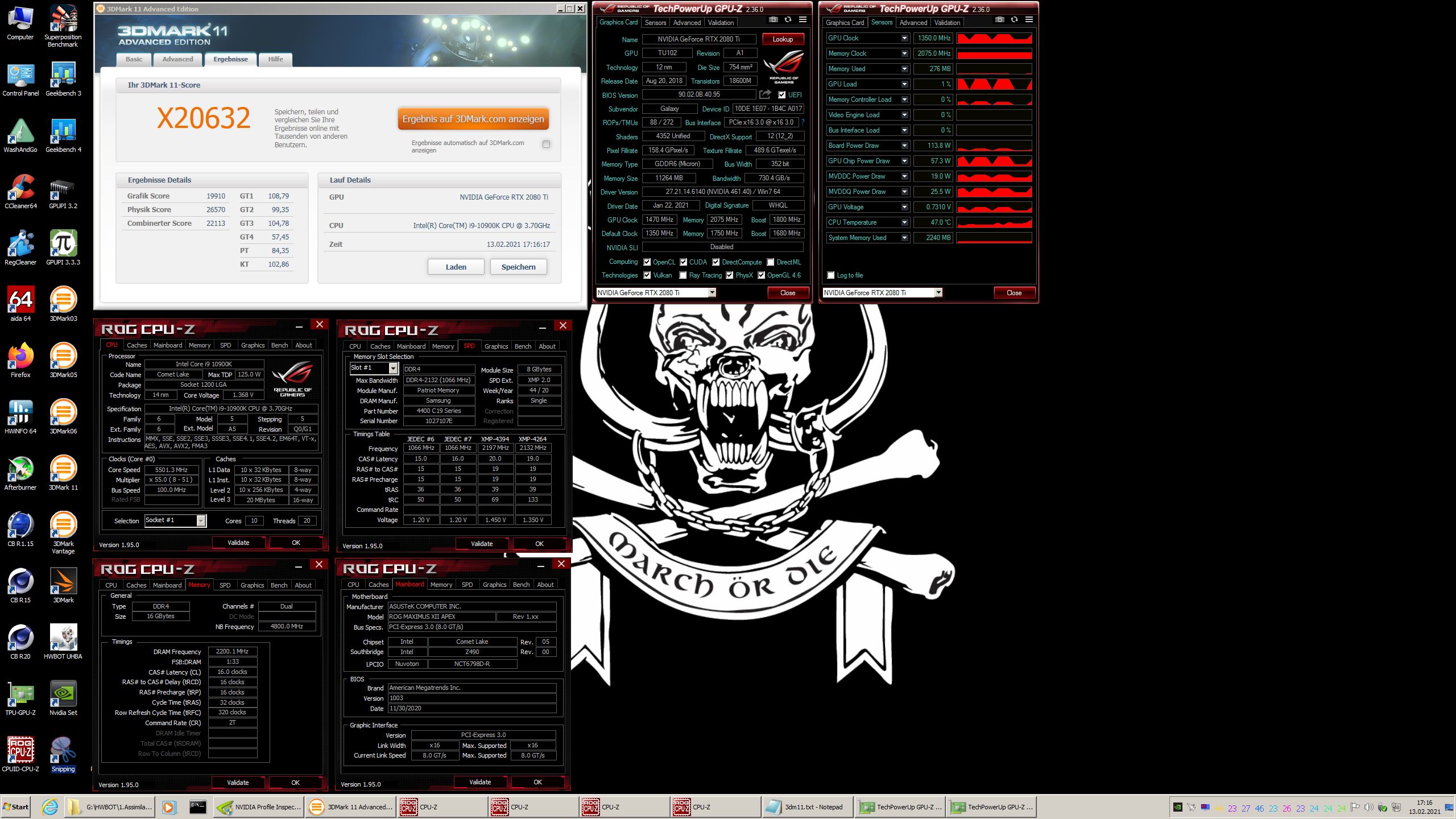Click the Speichern button in 3DMark 11
The width and height of the screenshot is (1456, 819).
tap(518, 267)
